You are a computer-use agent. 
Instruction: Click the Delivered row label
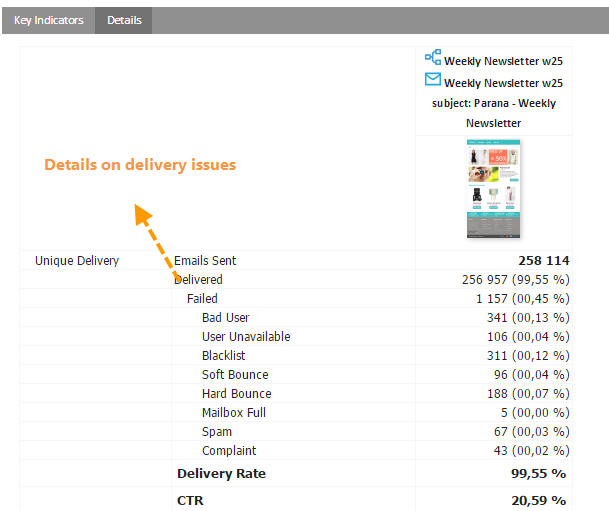click(x=198, y=280)
